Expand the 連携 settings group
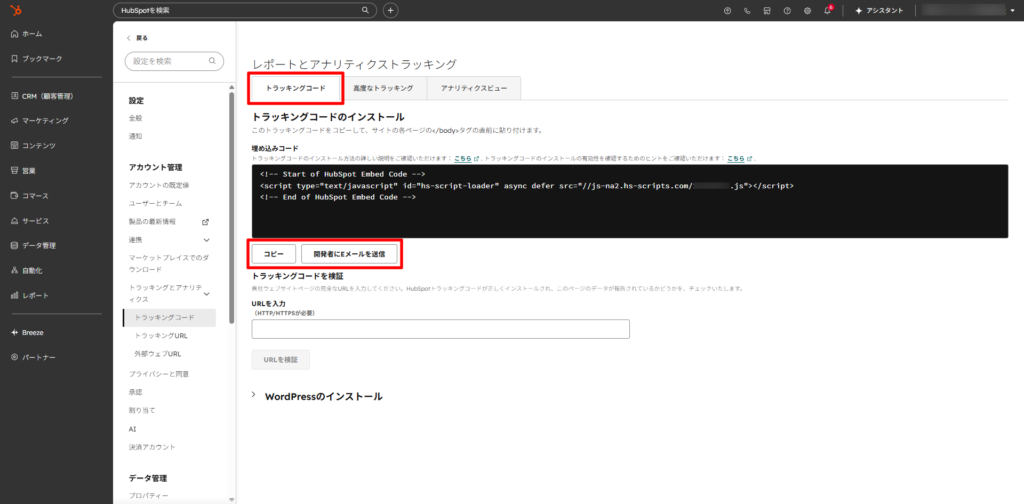Screen dimensions: 1024x504 point(169,240)
